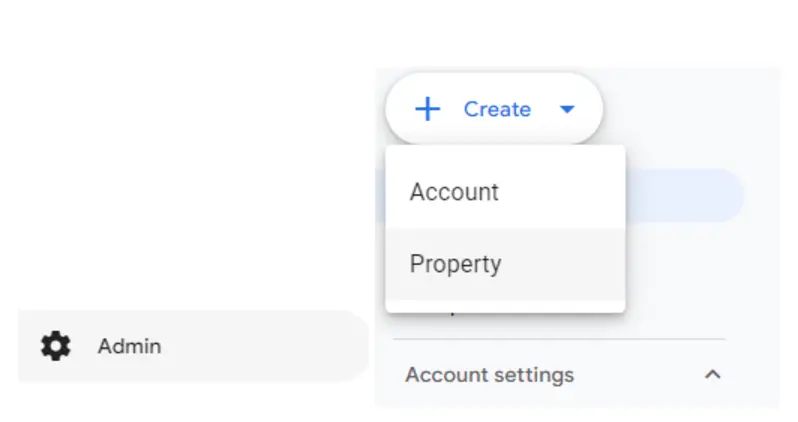Click the Account settings heading
Image resolution: width=798 pixels, height=422 pixels.
490,375
